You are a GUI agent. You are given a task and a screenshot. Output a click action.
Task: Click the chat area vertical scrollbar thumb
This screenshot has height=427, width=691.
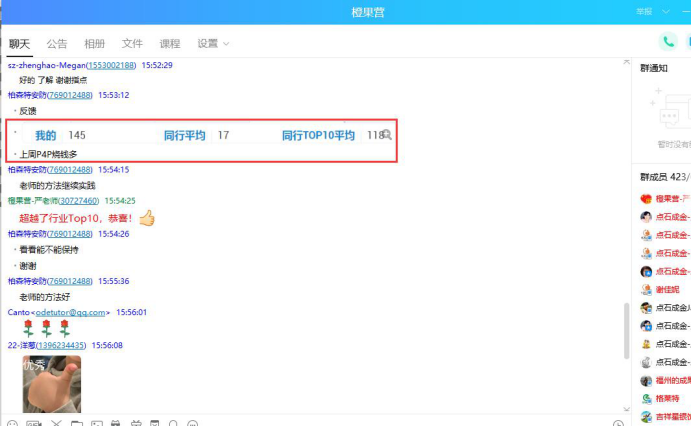click(626, 331)
